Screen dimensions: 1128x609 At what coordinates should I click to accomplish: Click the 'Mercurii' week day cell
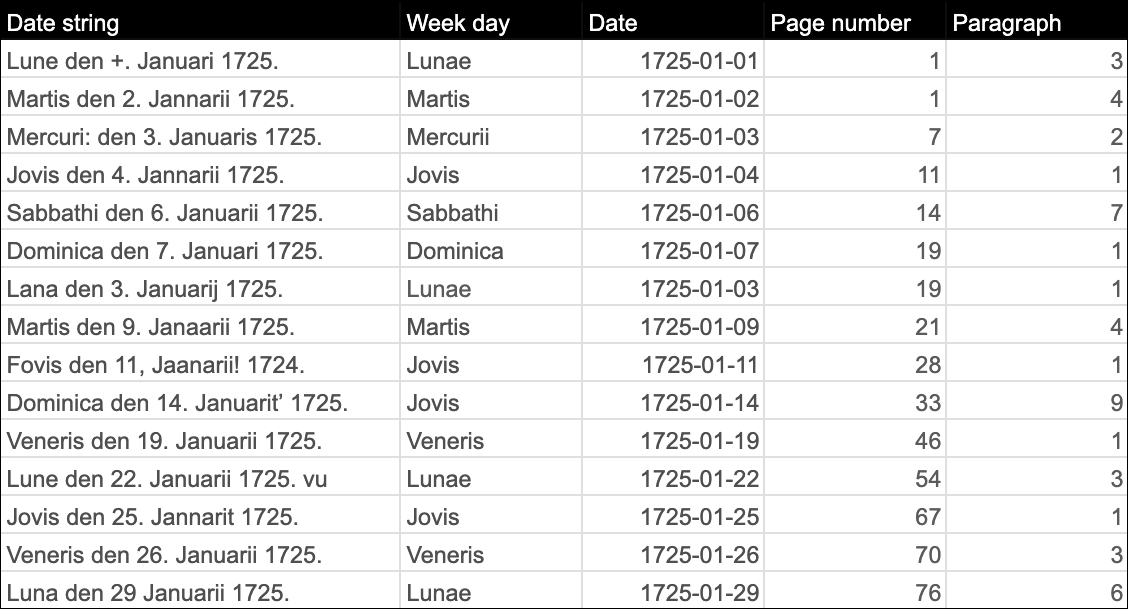[491, 137]
